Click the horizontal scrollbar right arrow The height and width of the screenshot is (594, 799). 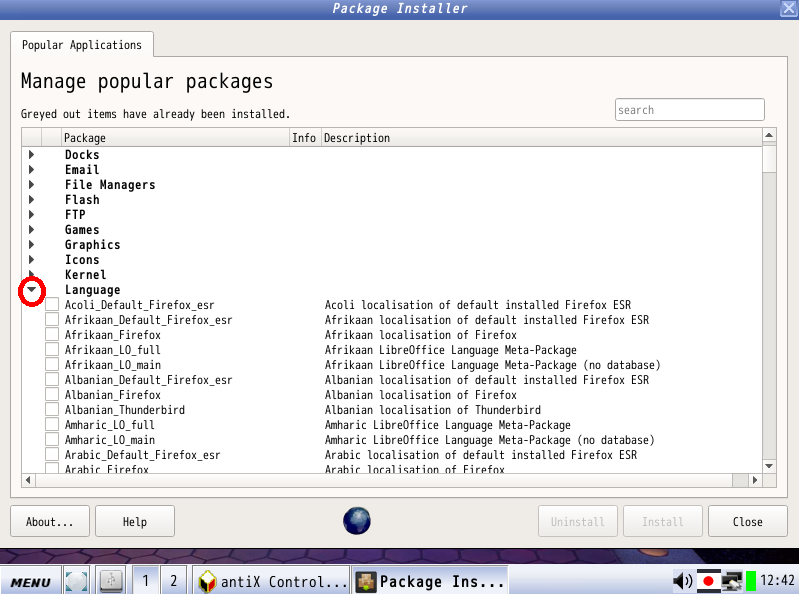click(755, 480)
